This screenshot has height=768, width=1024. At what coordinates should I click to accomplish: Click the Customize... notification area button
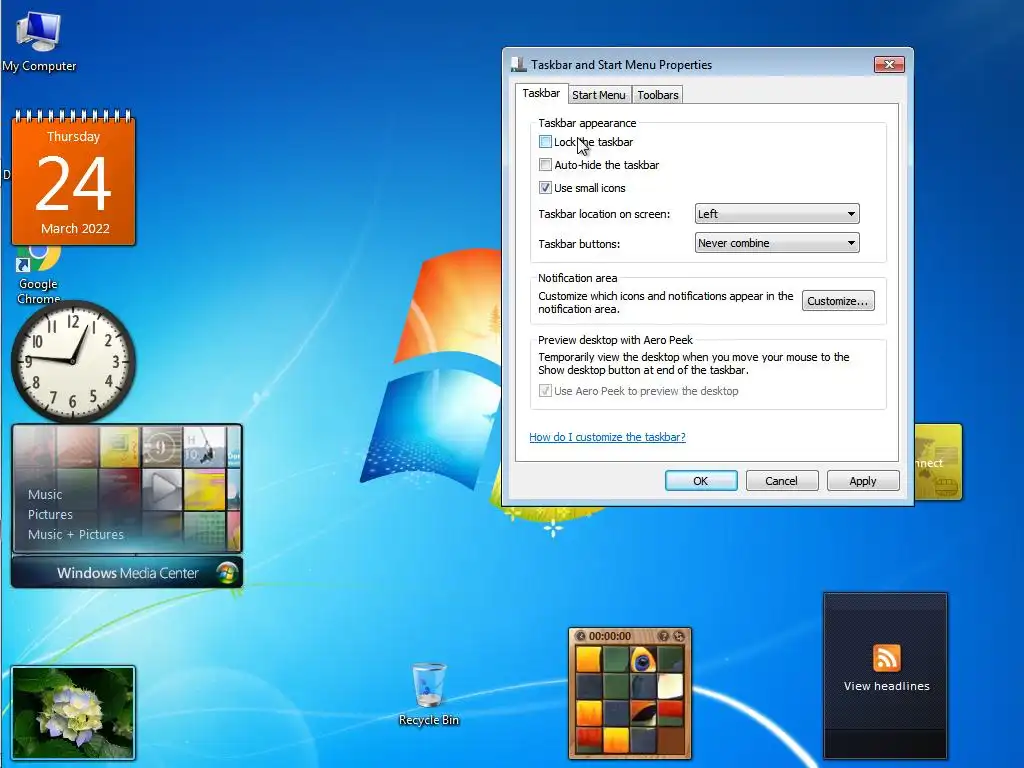(x=838, y=301)
